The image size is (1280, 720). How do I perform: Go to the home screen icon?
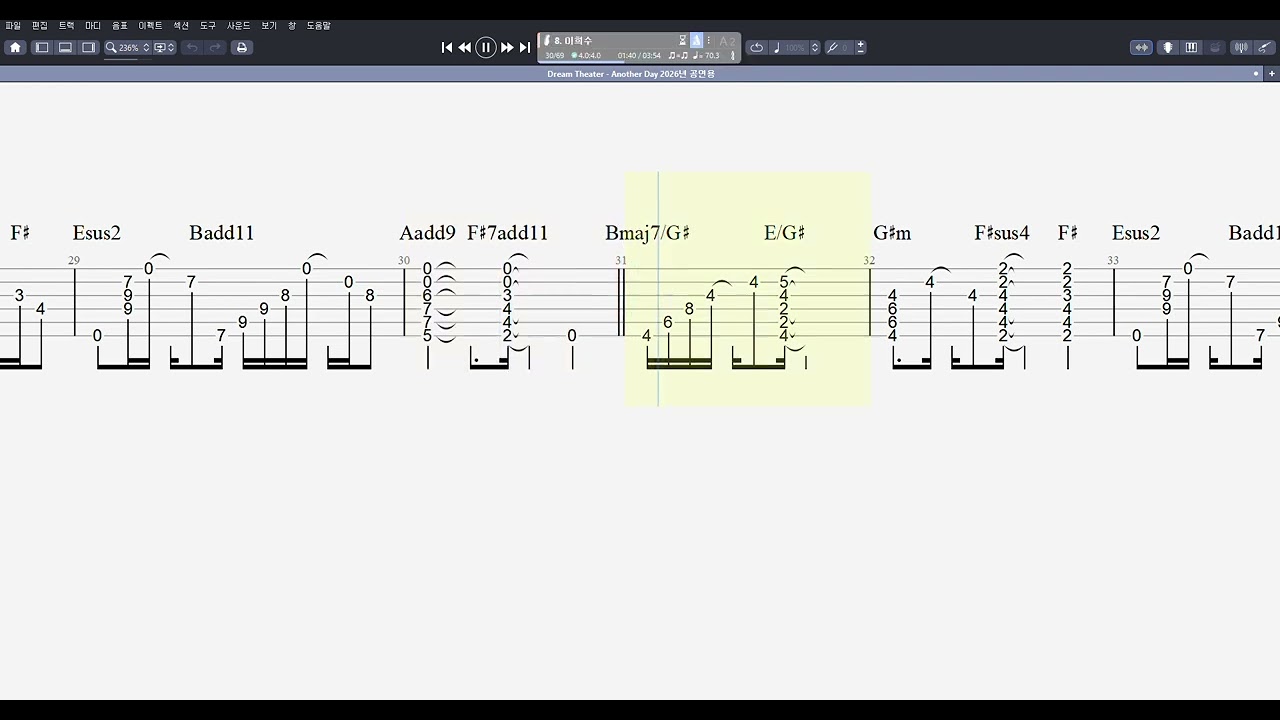point(15,47)
